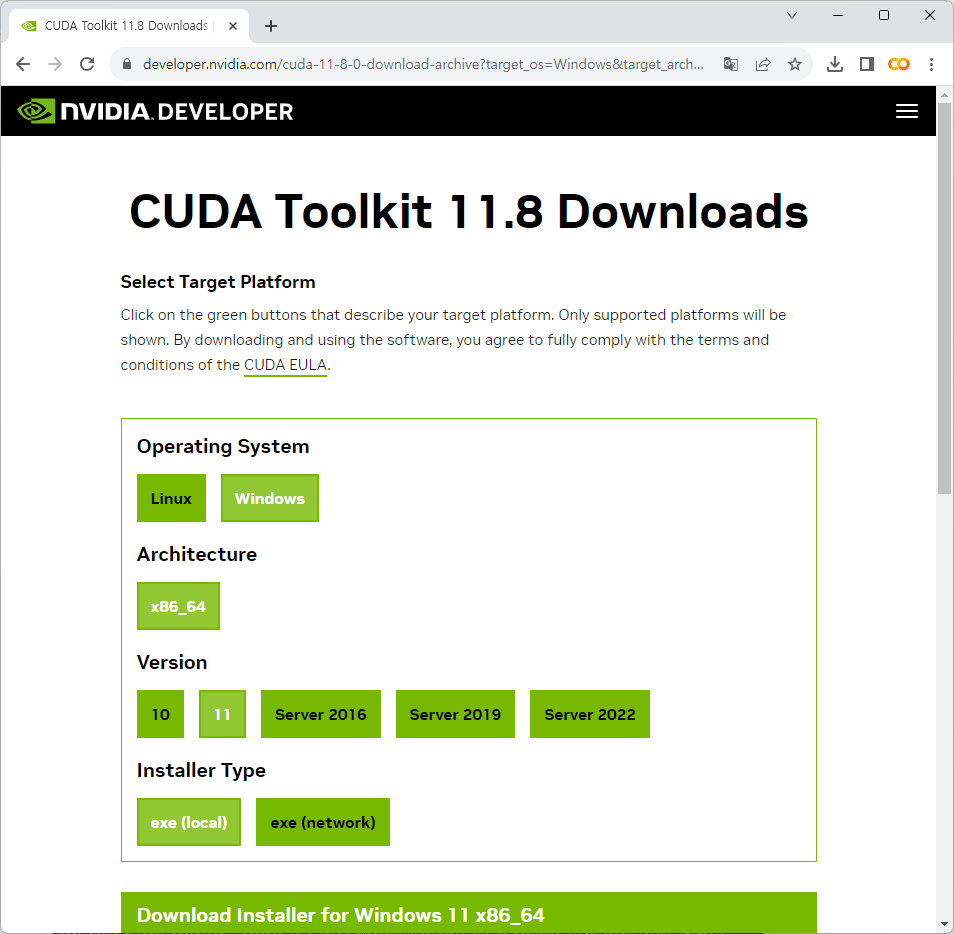This screenshot has height=934, width=954.
Task: Click the NVIDIA Developer logo
Action: pyautogui.click(x=155, y=111)
